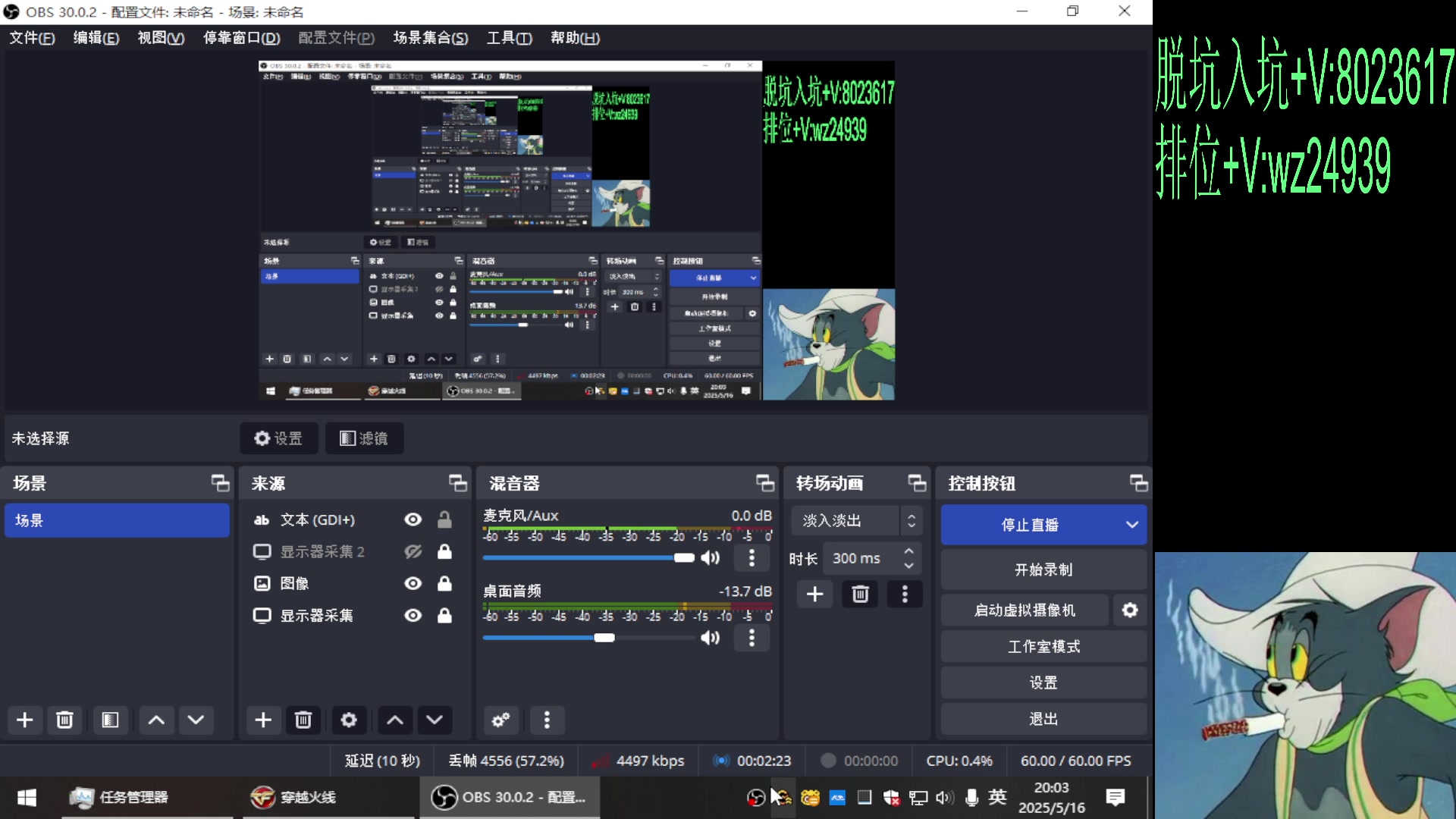1456x819 pixels.
Task: Open 停靠窗口 menu
Action: (x=241, y=38)
